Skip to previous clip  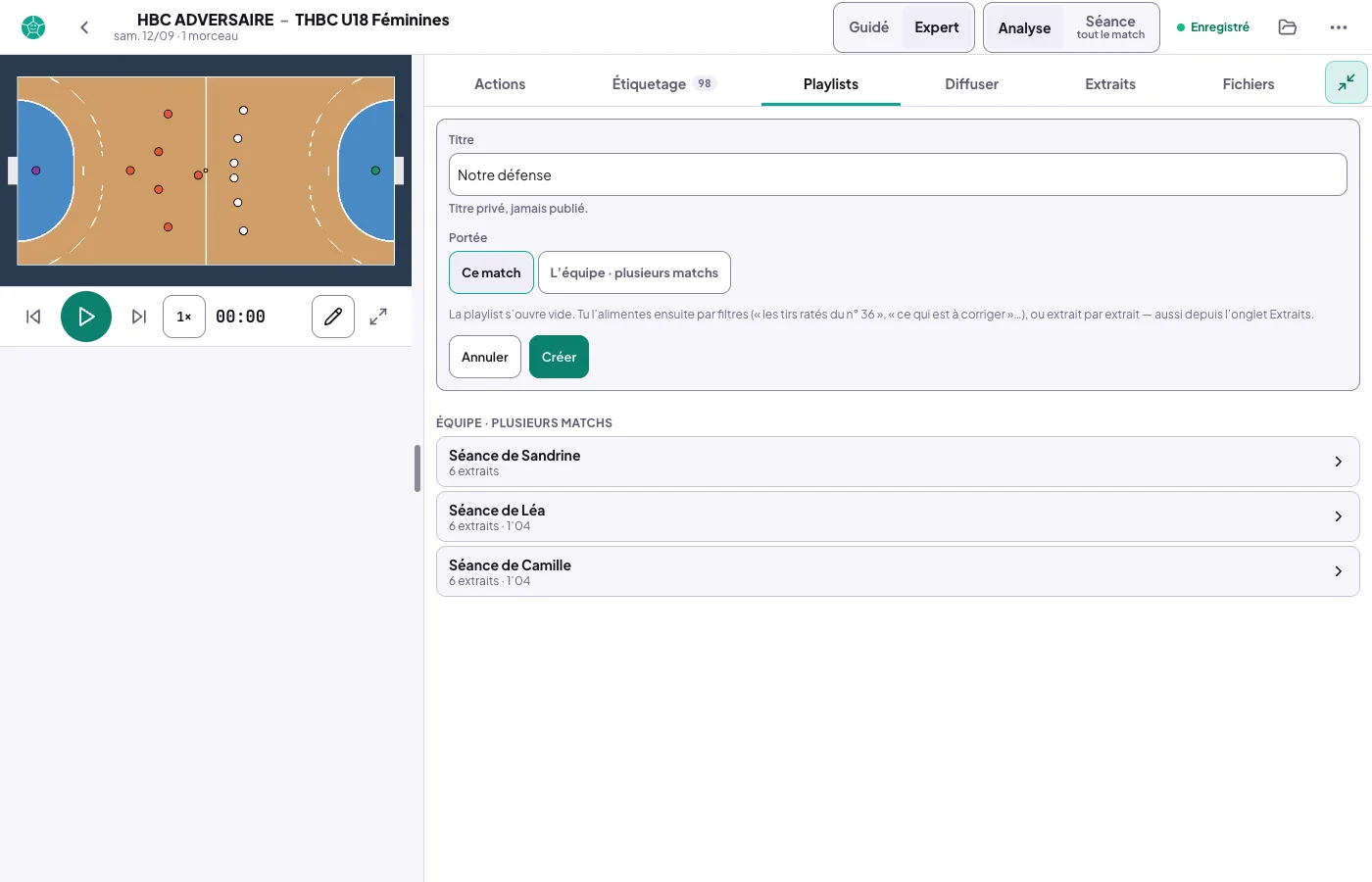coord(33,317)
